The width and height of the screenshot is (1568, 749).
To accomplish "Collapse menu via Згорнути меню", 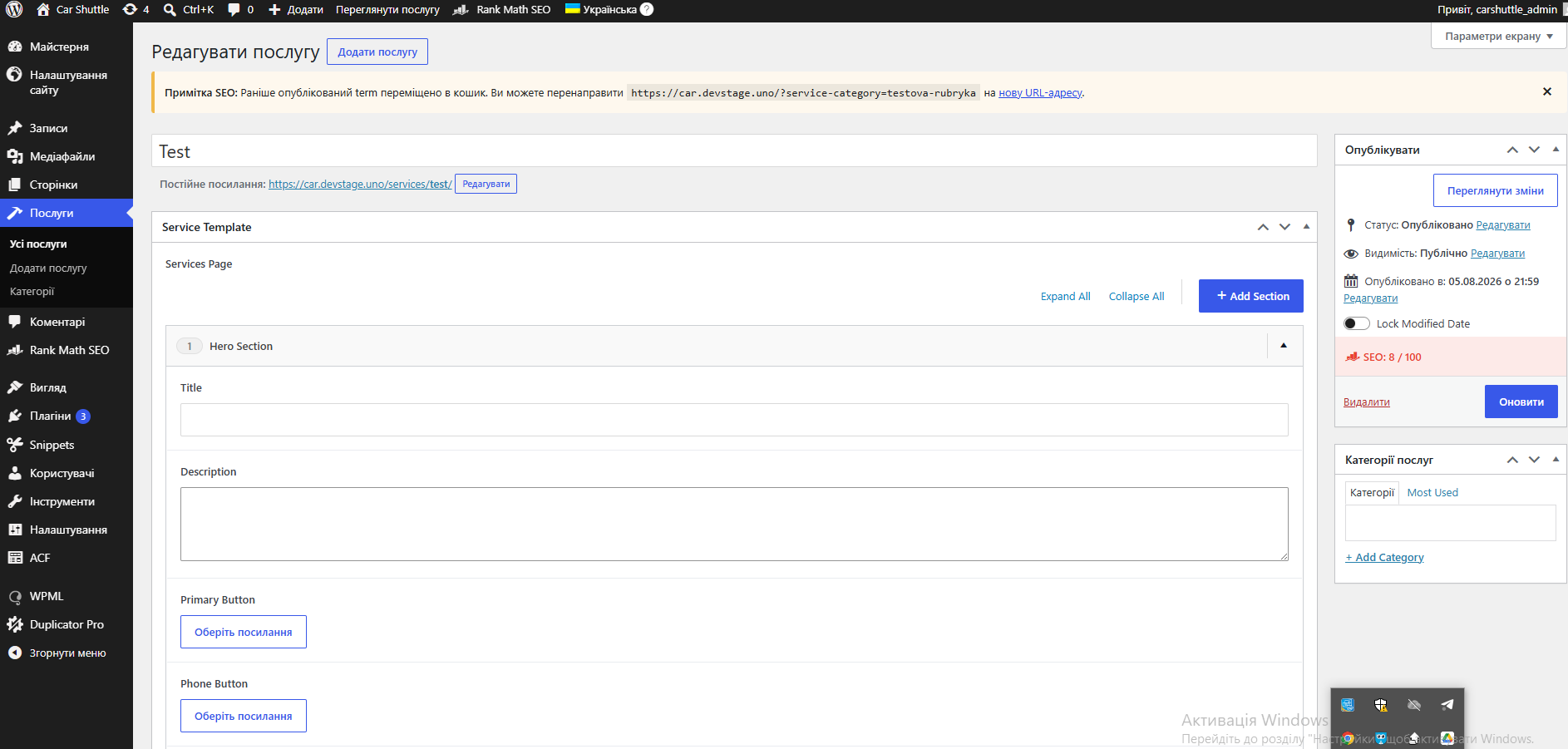I will tap(67, 653).
